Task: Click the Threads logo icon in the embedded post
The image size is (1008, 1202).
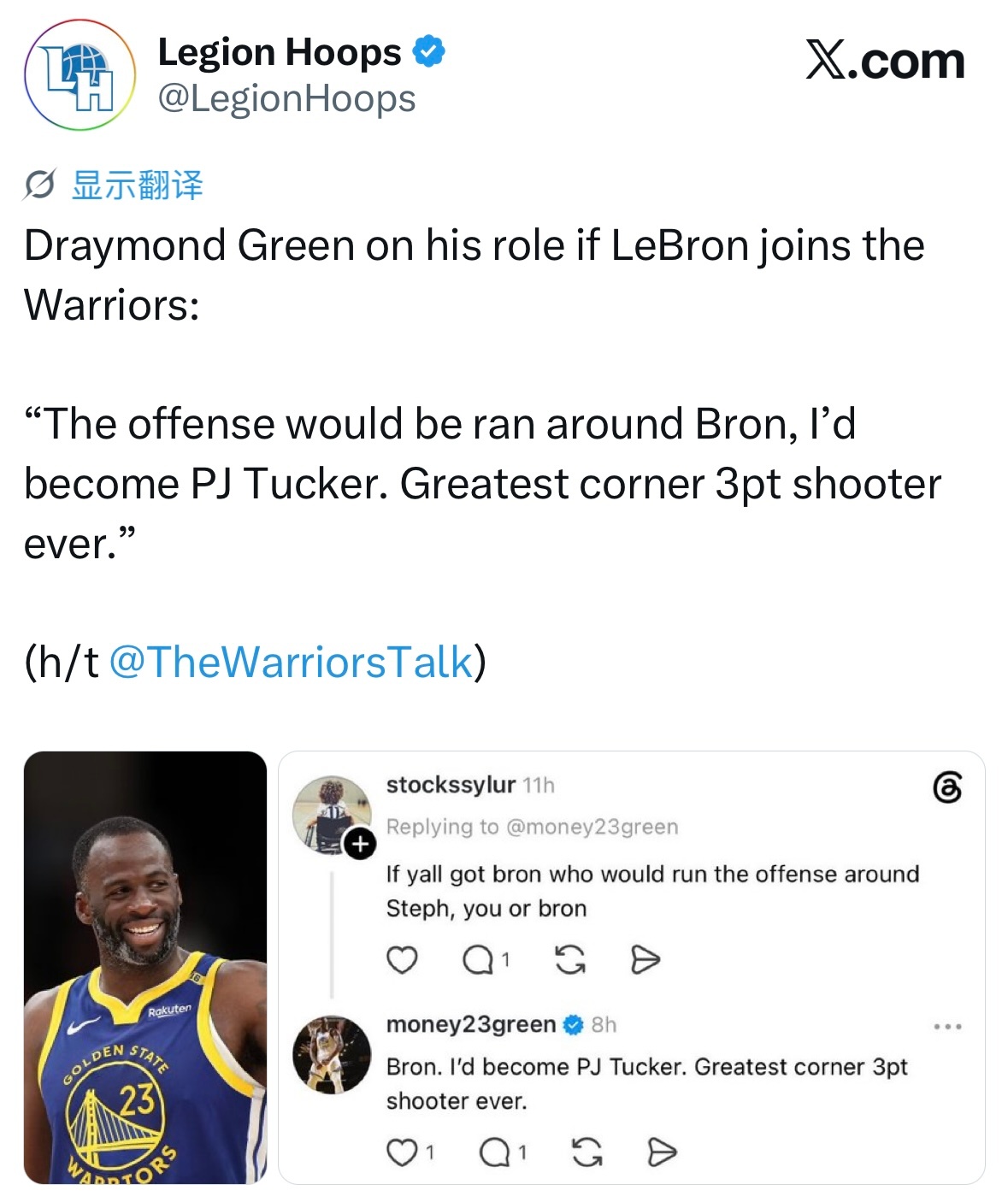Action: (947, 787)
